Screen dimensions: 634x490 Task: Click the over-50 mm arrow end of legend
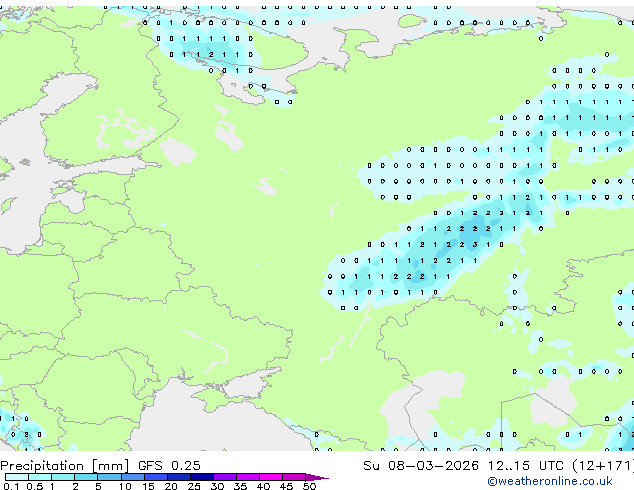point(317,477)
